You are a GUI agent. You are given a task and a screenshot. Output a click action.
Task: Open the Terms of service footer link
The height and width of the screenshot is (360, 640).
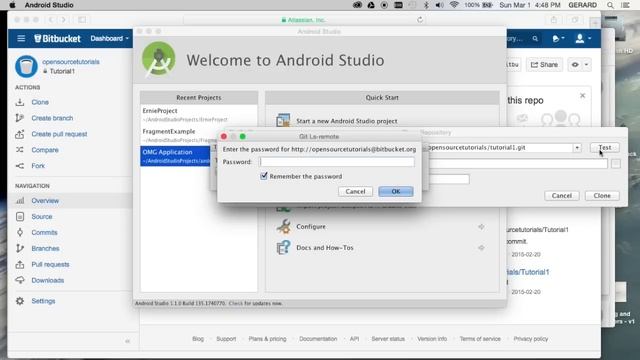(480, 339)
